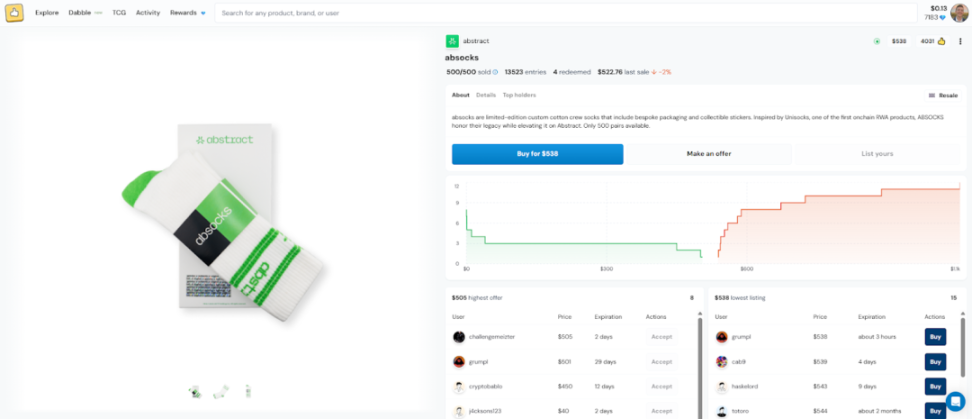Go to the TCG section
The image size is (972, 419).
click(x=119, y=12)
